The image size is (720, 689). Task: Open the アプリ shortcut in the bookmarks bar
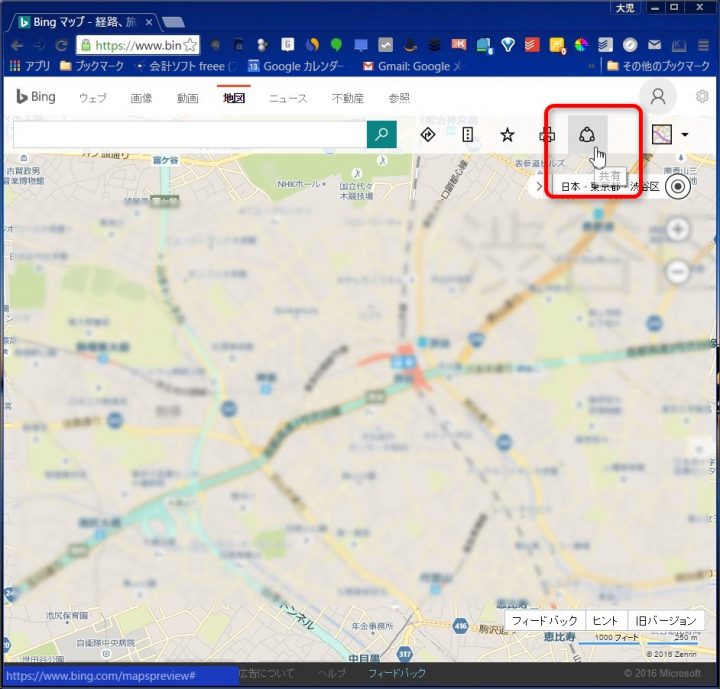(x=30, y=66)
